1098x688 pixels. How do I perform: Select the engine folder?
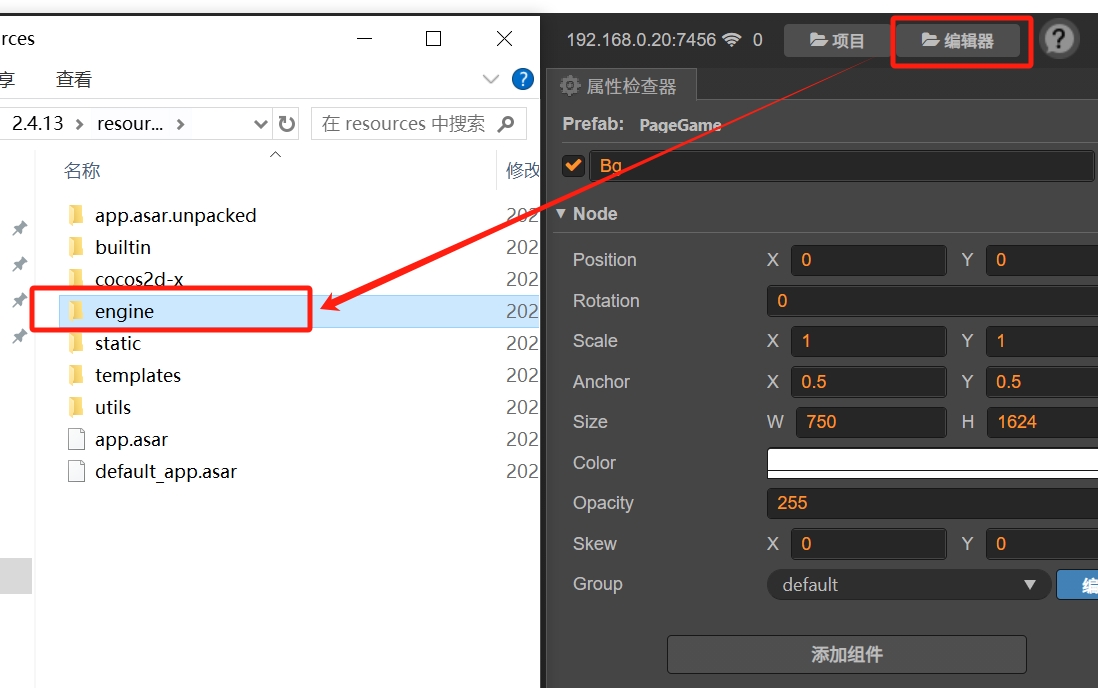124,311
